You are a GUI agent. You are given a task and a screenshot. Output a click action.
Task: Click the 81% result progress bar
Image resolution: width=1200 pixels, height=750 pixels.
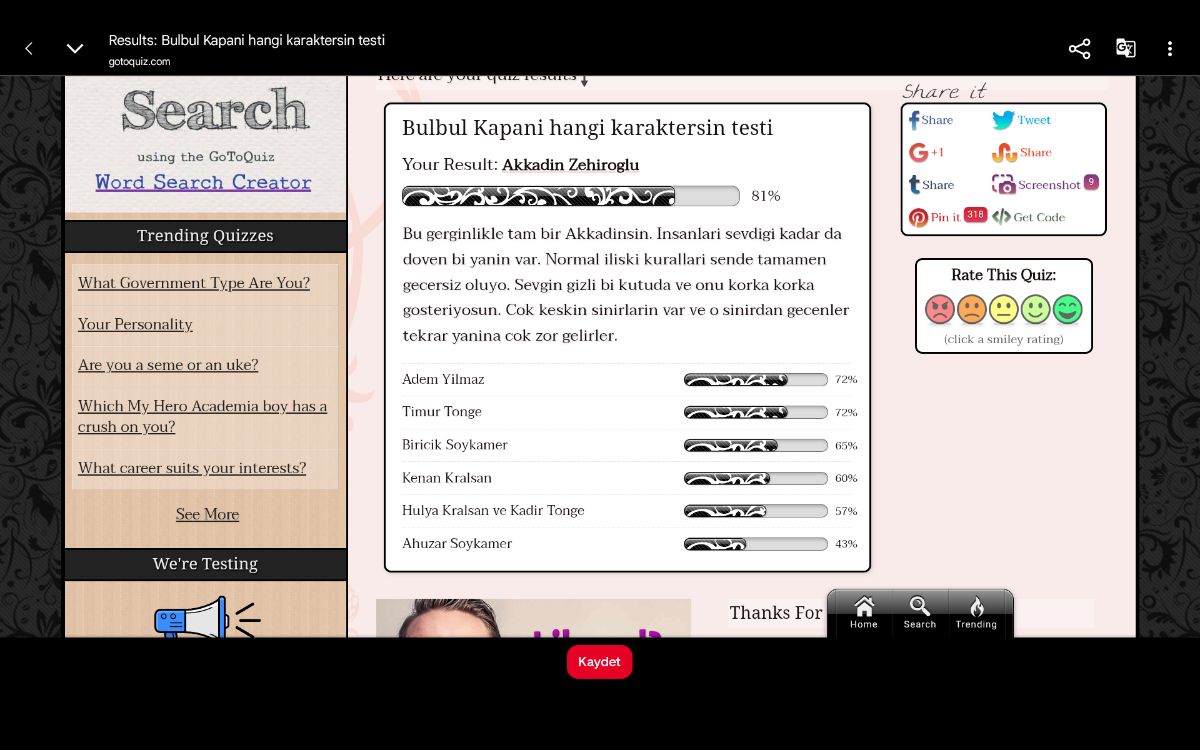[x=571, y=196]
